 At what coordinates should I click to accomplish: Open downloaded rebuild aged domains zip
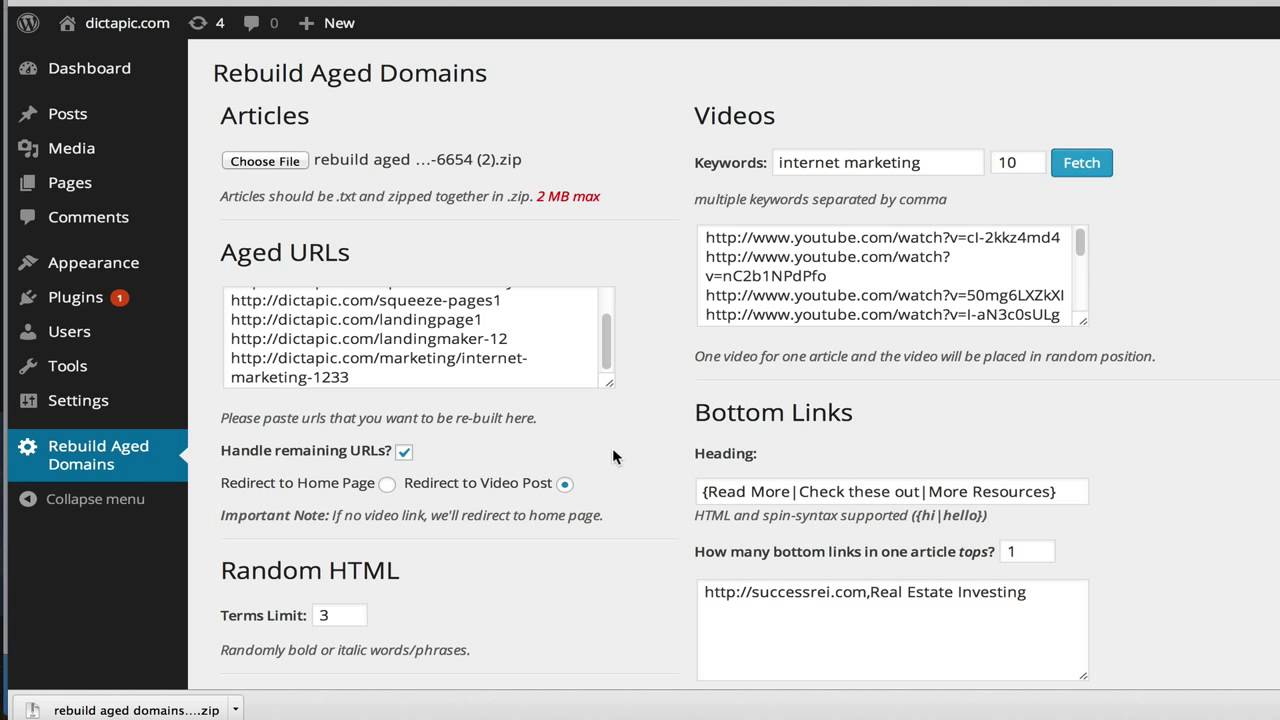[136, 710]
